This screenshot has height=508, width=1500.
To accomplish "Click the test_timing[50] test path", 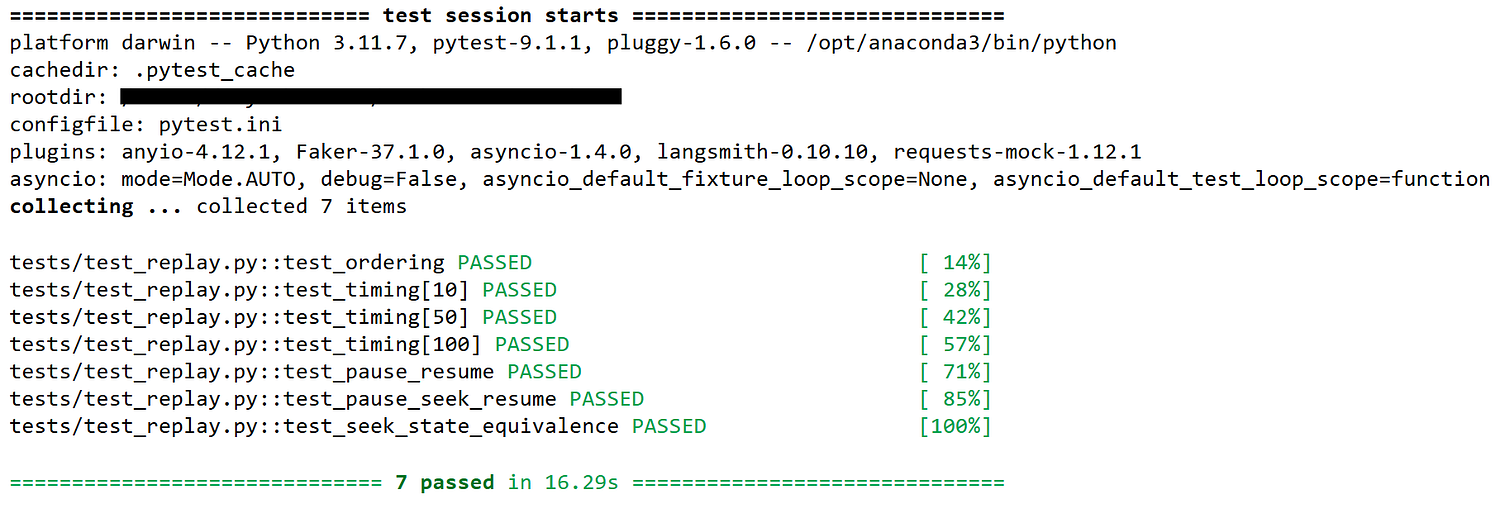I will (x=240, y=317).
